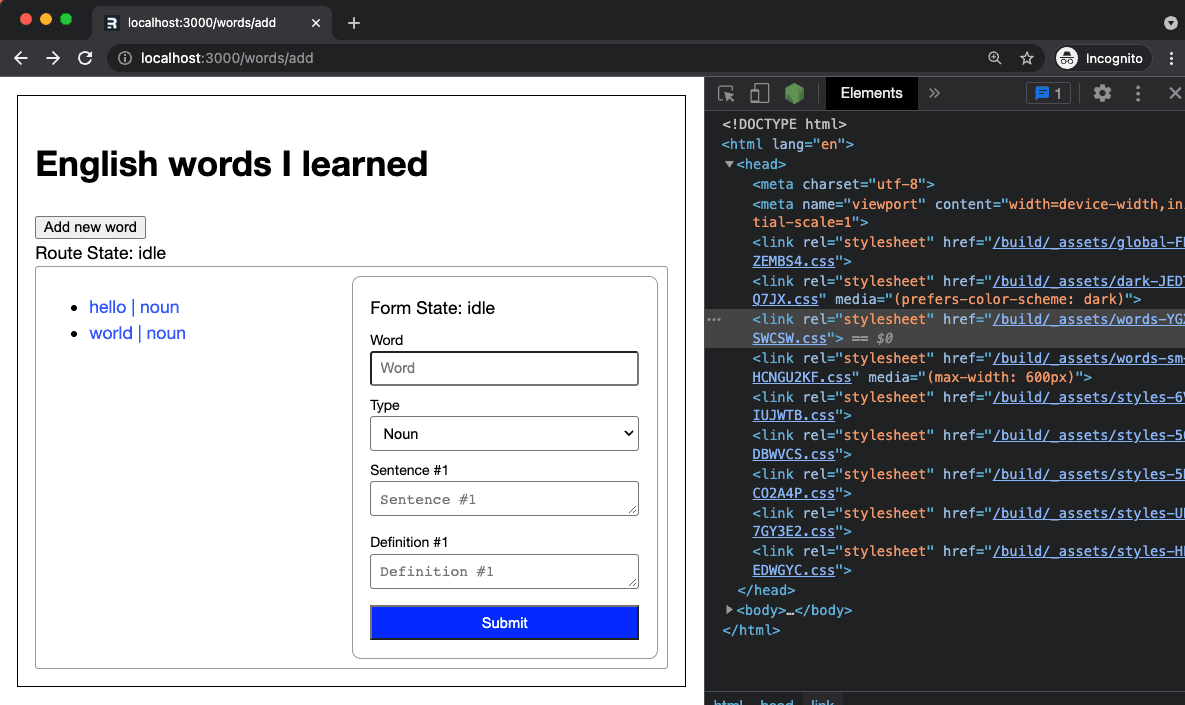Select the inspect element tool in DevTools
Screen dimensions: 1185x705
point(725,92)
